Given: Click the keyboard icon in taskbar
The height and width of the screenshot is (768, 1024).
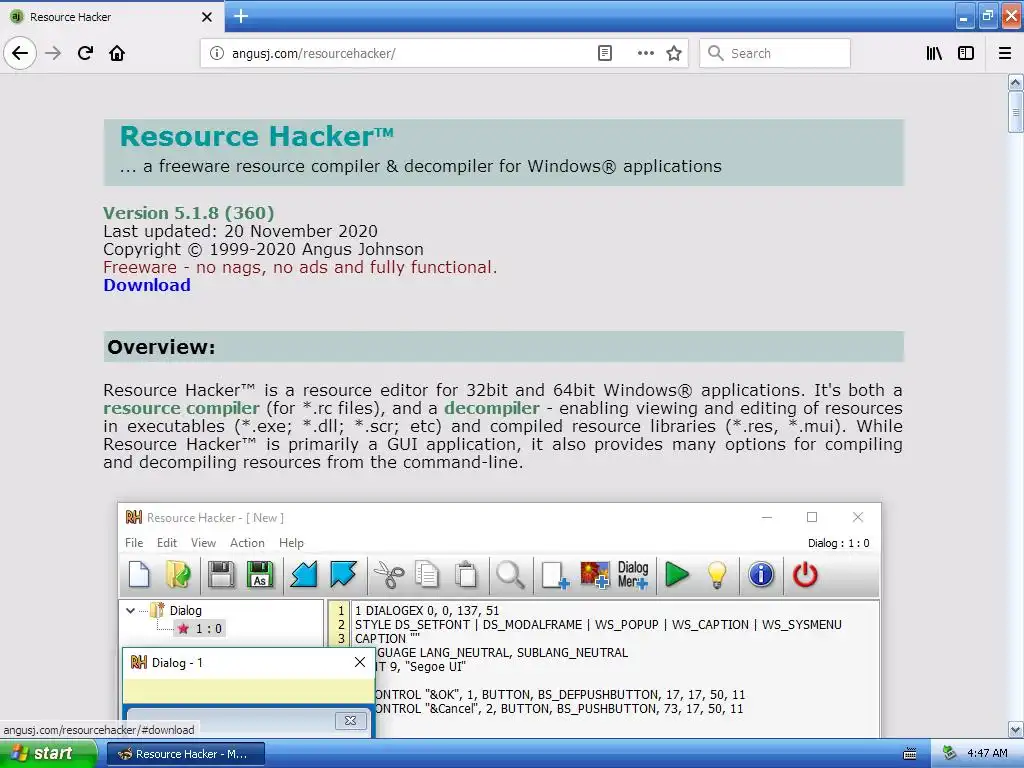Looking at the screenshot, I should click(x=910, y=754).
